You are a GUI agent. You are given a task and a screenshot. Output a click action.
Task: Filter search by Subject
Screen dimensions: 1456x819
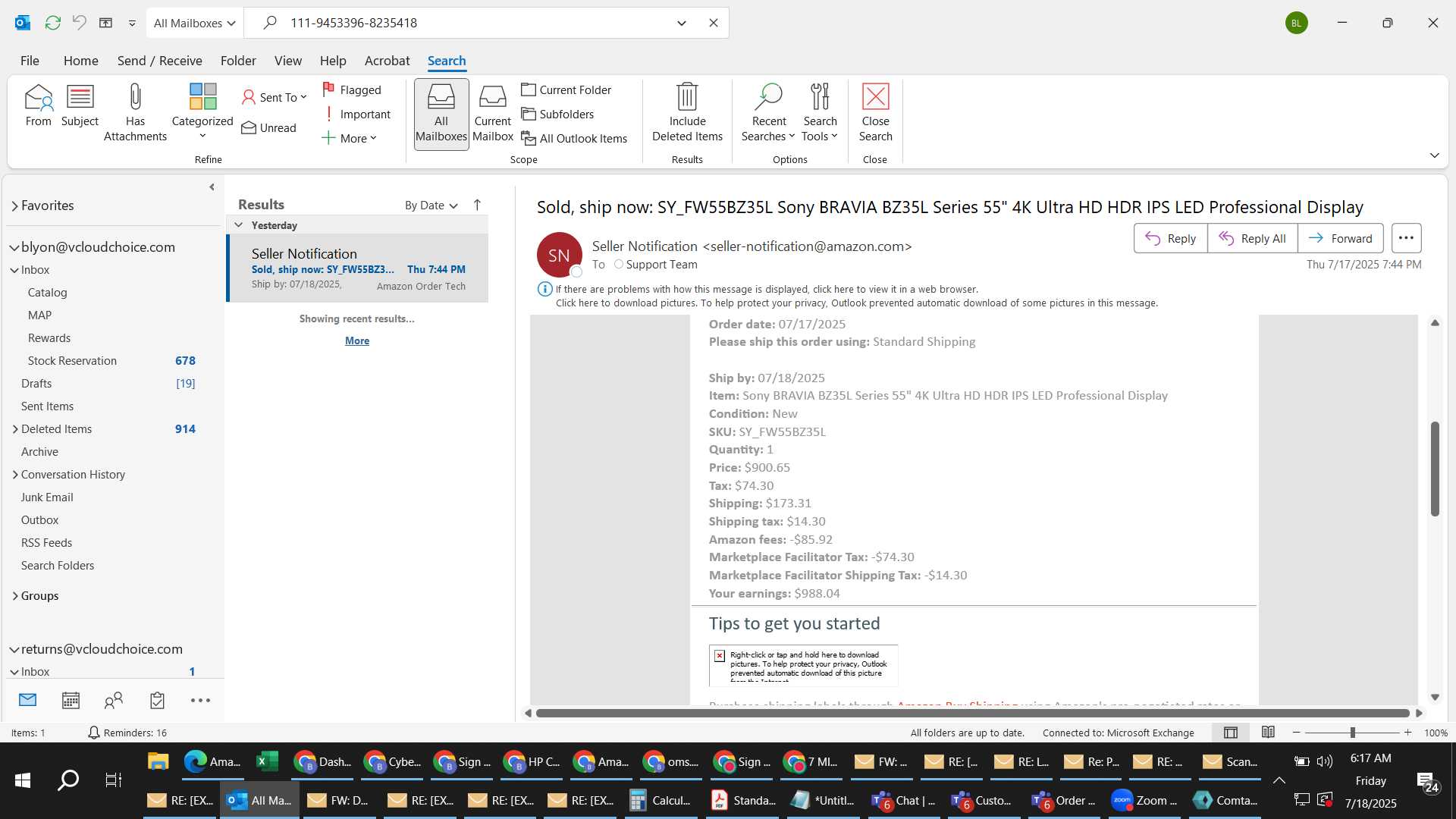(80, 106)
